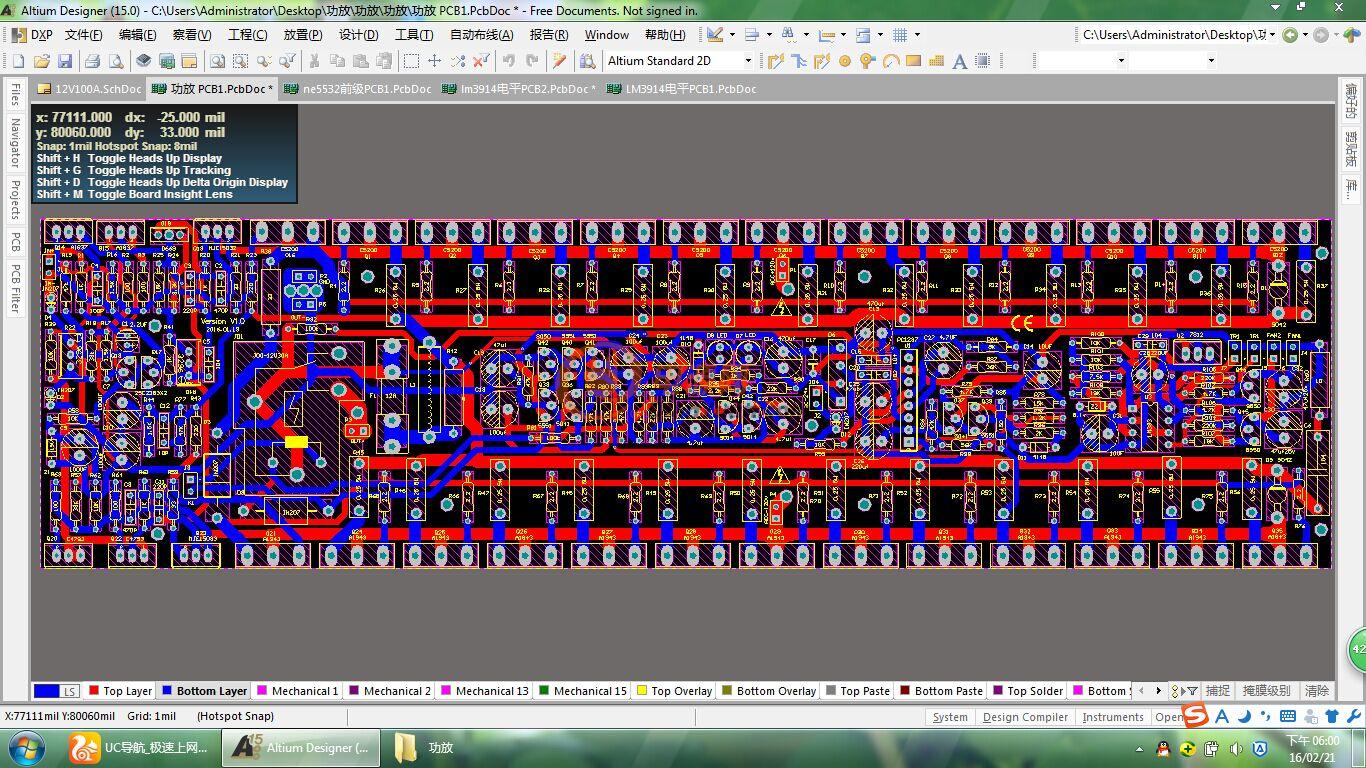Click the cut scissors icon
1366x768 pixels.
point(314,61)
